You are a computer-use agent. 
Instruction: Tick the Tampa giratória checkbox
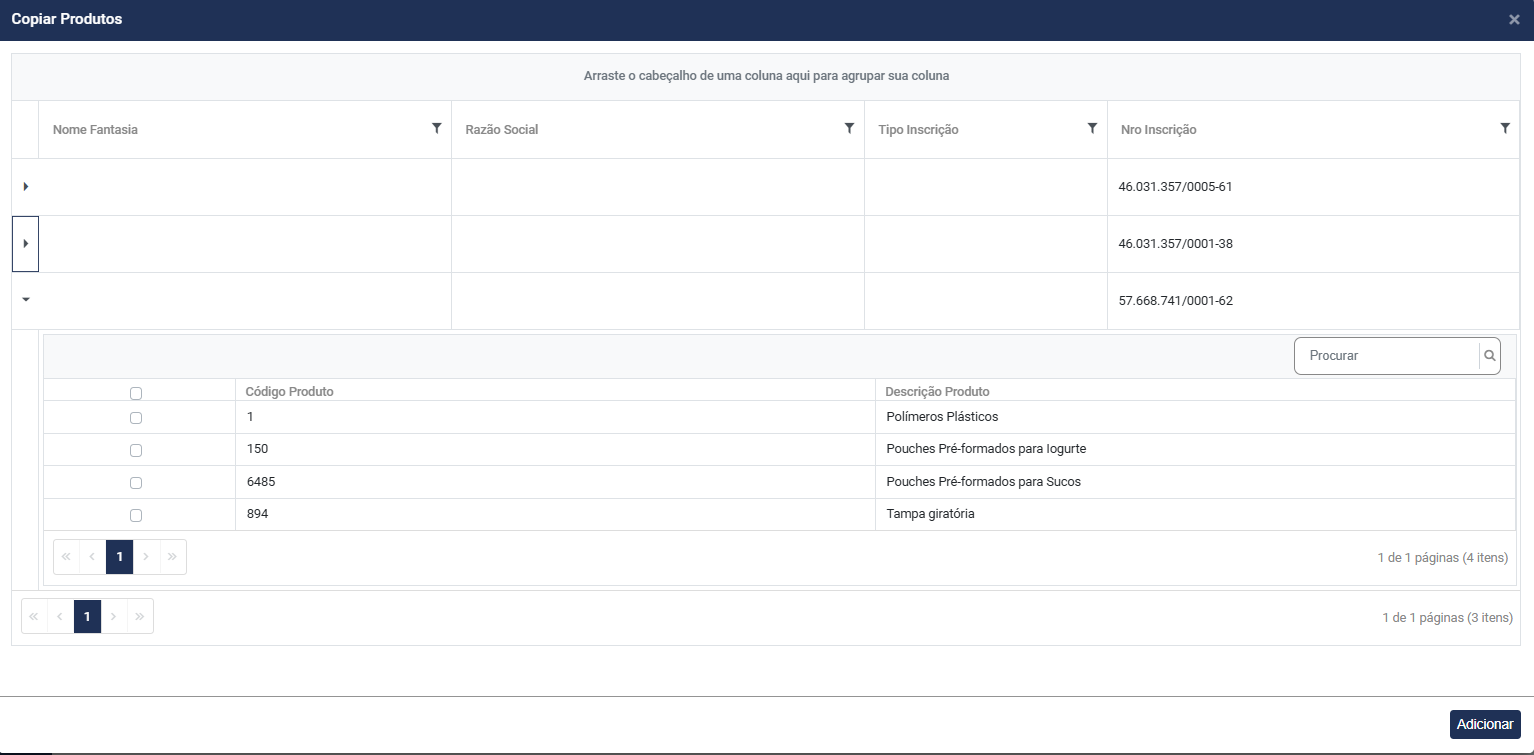(136, 515)
